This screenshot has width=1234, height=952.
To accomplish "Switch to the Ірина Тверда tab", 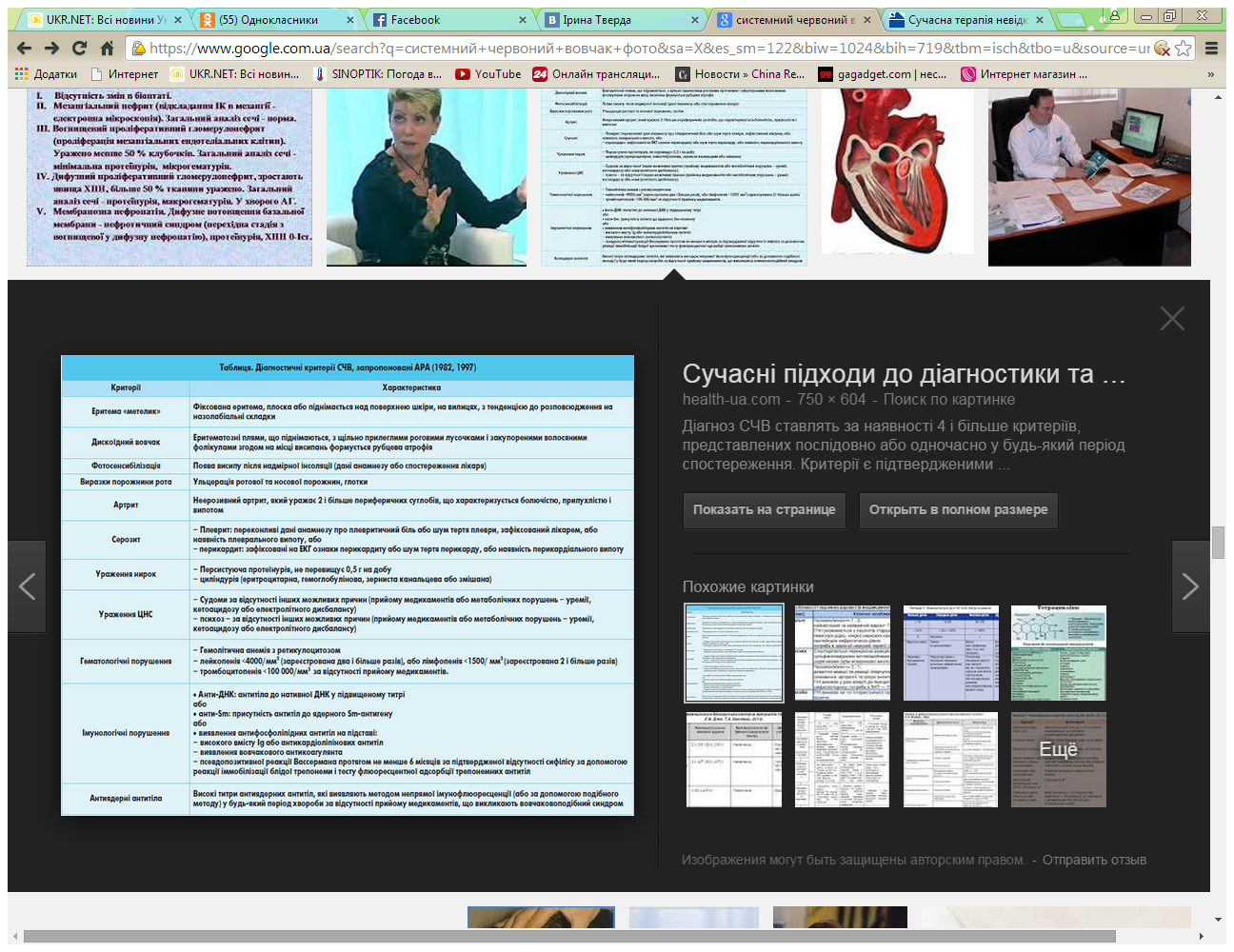I will [623, 20].
